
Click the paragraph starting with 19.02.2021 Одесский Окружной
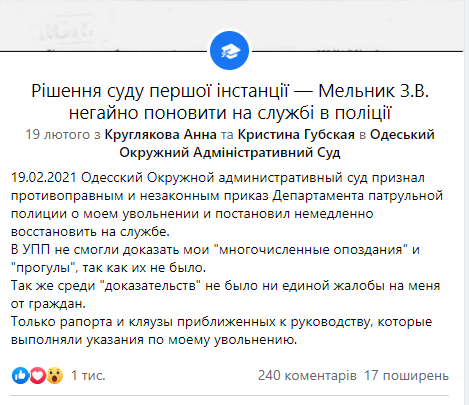coord(227,204)
